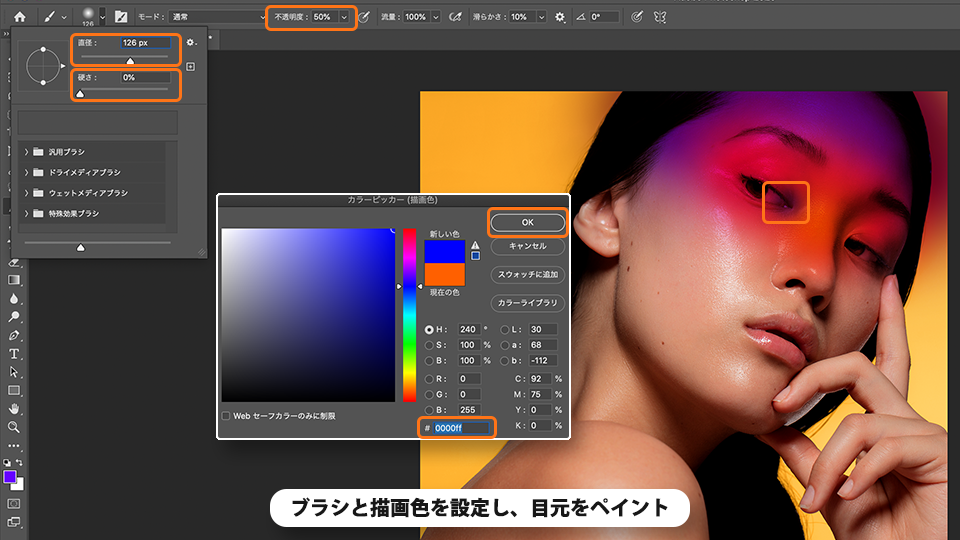The image size is (960, 540).
Task: Change the screen mode icon
Action: (13, 522)
